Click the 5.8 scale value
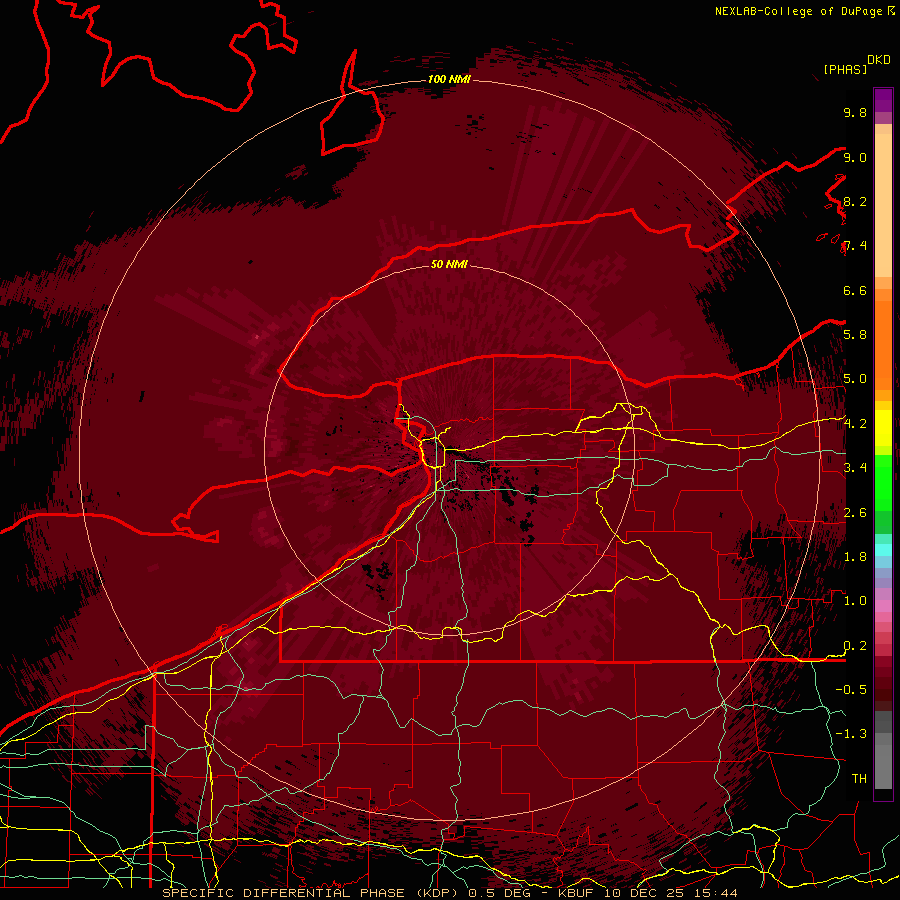 click(x=855, y=335)
